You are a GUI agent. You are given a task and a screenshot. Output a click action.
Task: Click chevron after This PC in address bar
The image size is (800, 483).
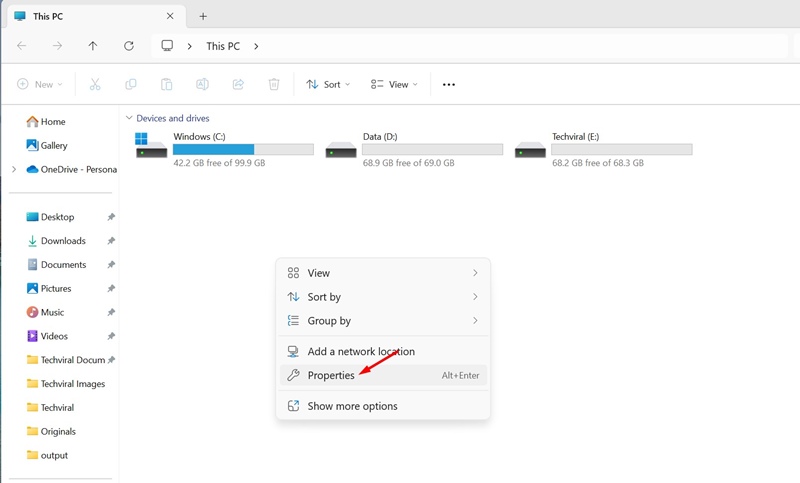pos(256,46)
